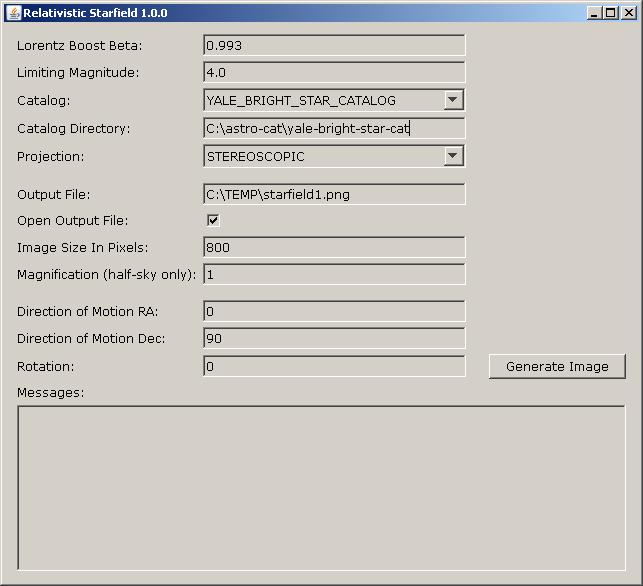The height and width of the screenshot is (586, 643).
Task: Click the Image Size In Pixels field
Action: (334, 247)
